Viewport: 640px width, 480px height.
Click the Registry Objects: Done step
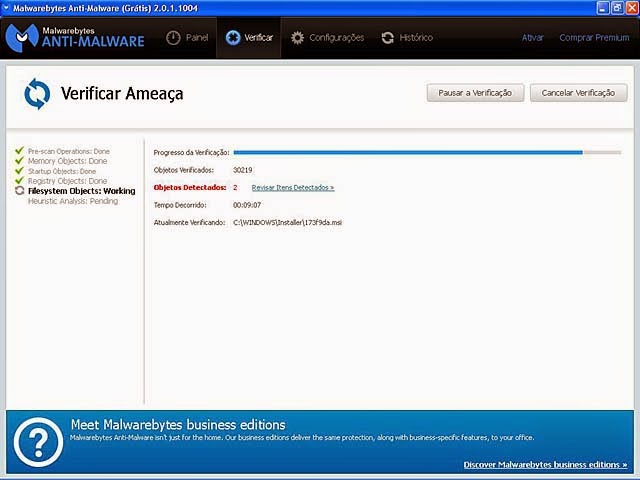click(x=67, y=181)
